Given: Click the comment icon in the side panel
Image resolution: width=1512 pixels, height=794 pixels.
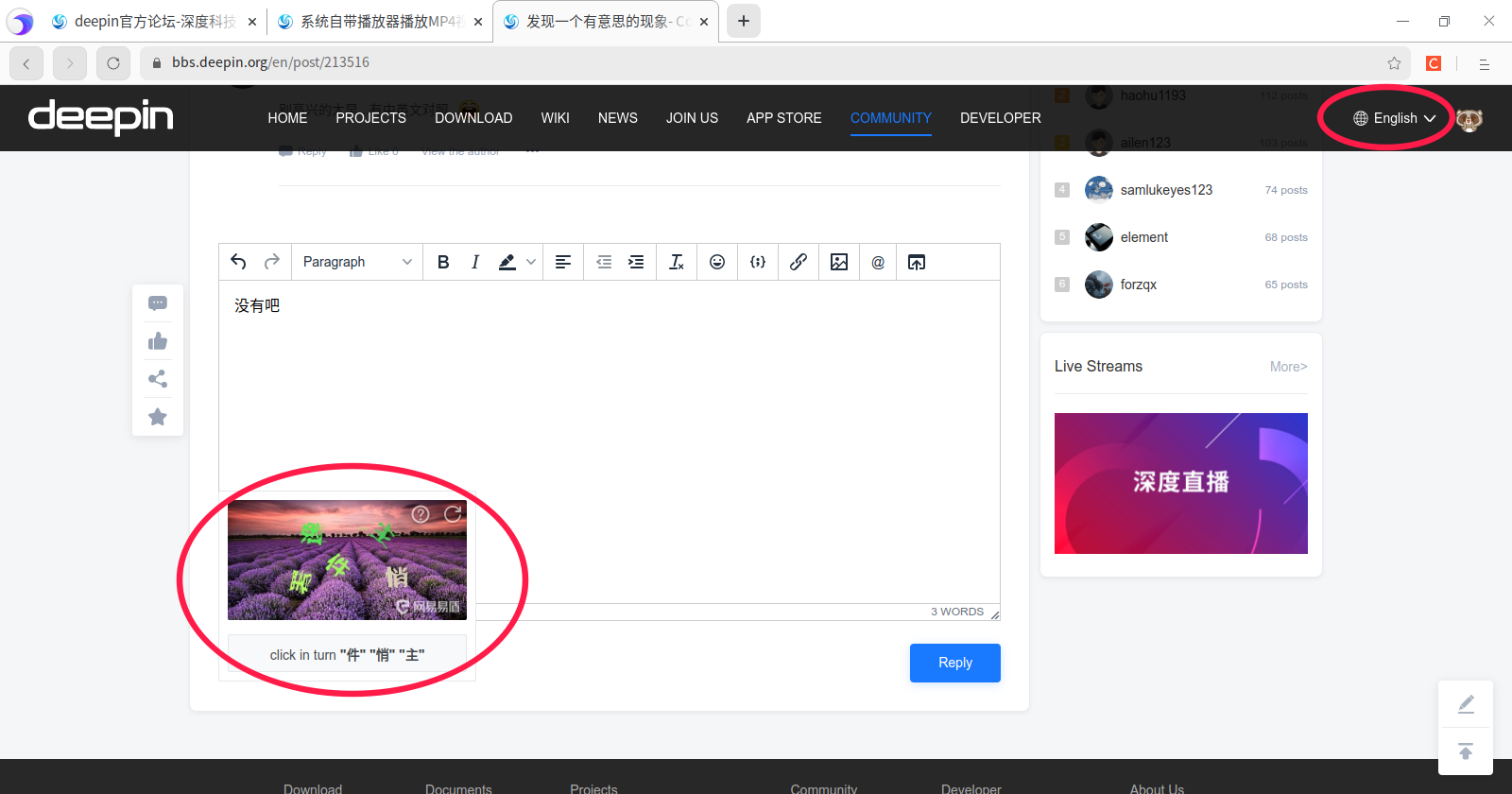Looking at the screenshot, I should [158, 303].
